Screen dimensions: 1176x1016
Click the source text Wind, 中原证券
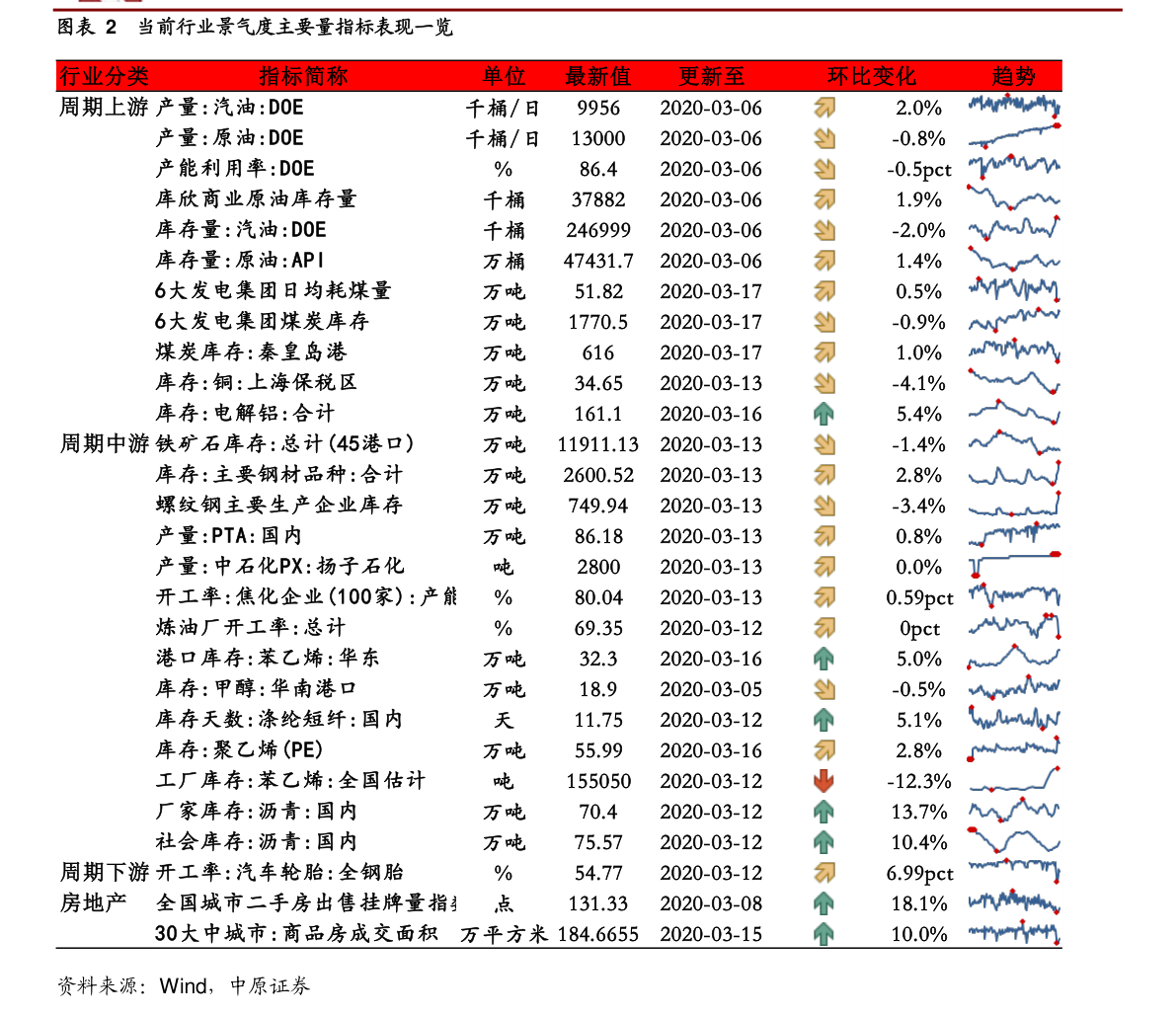(235, 986)
